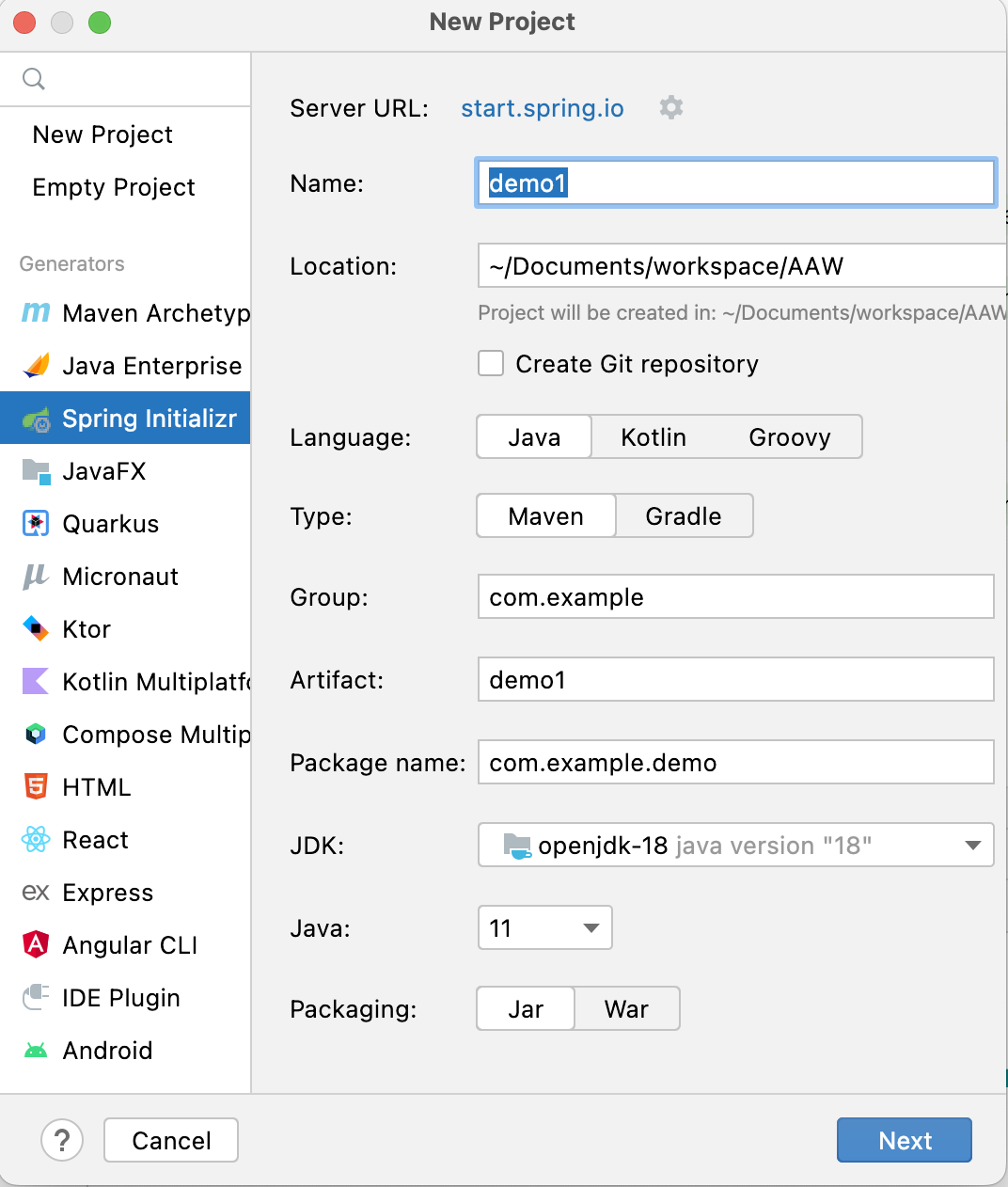The image size is (1008, 1187).
Task: Select the Ktor generator icon
Action: click(36, 629)
